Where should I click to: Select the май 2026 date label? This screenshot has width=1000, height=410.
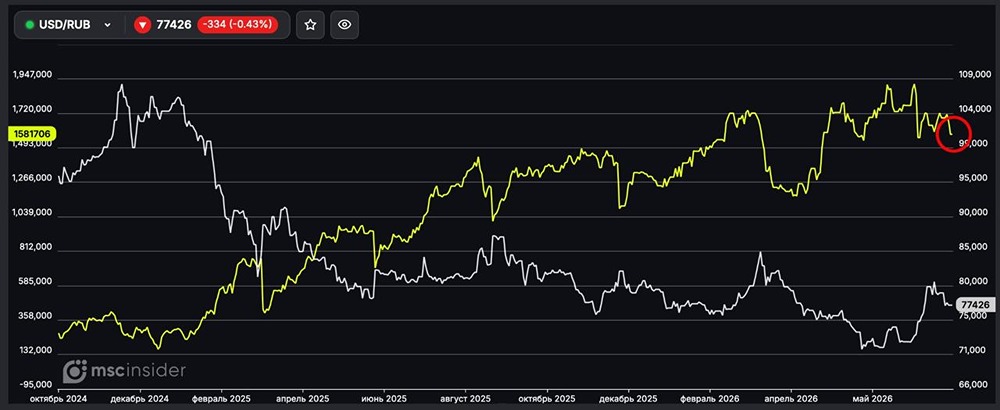point(872,397)
